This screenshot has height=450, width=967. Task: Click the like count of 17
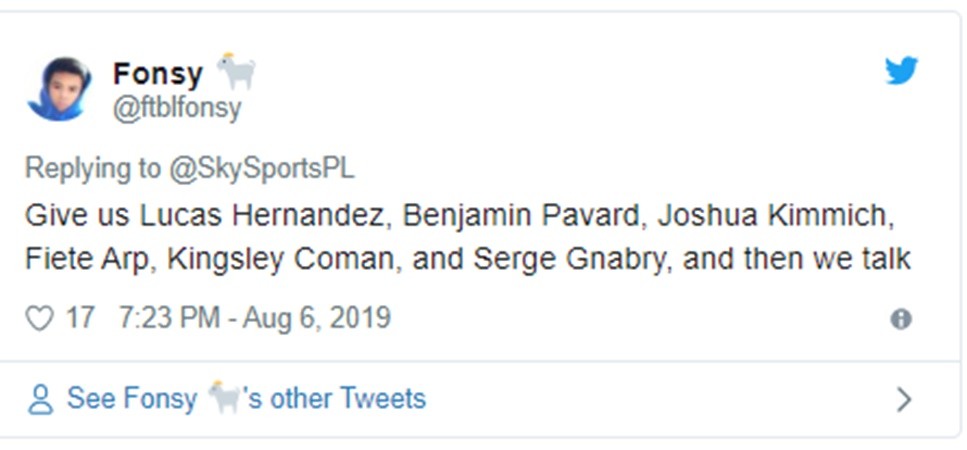click(x=80, y=319)
